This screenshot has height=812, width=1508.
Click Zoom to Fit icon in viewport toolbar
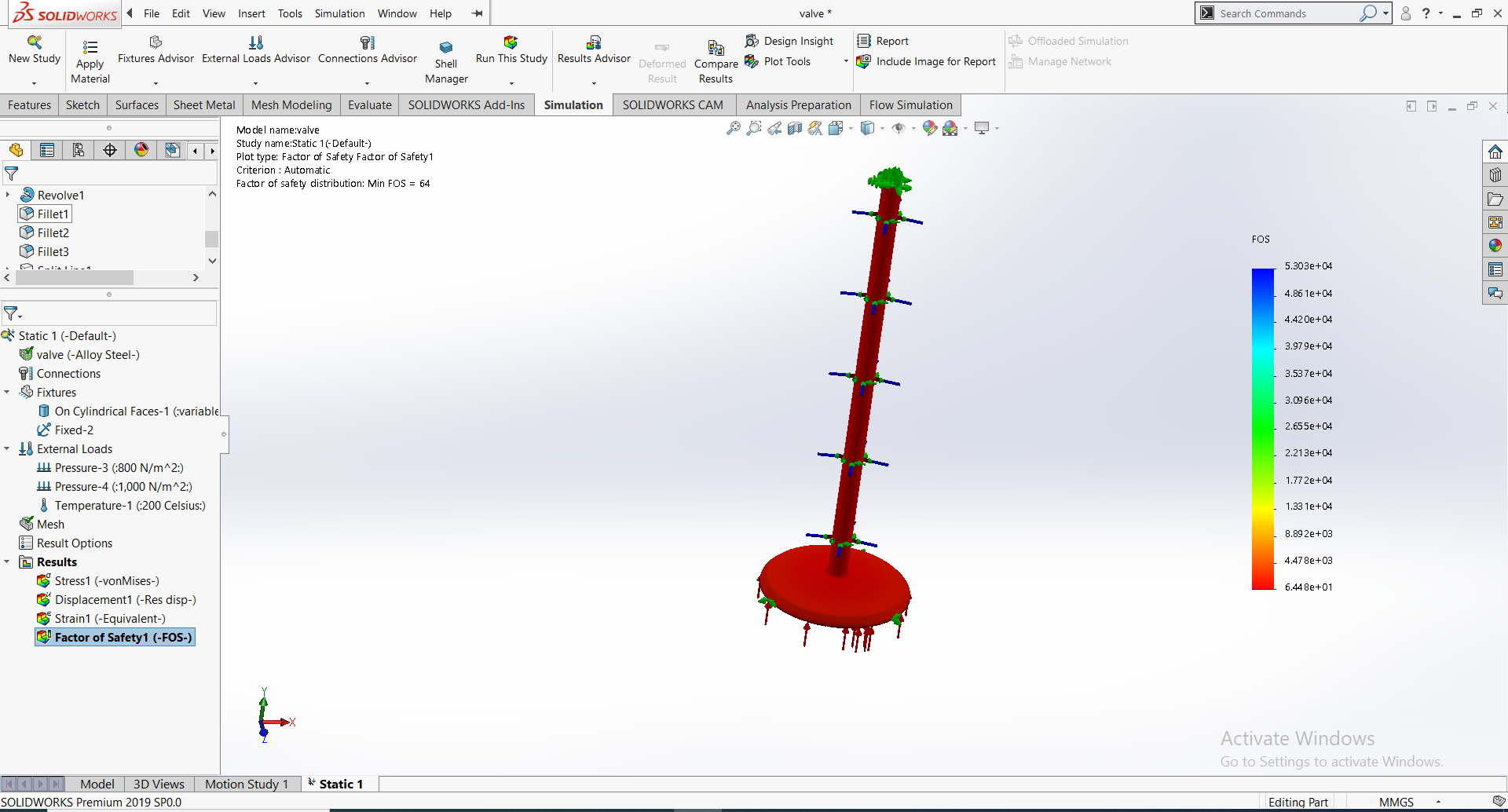click(734, 128)
